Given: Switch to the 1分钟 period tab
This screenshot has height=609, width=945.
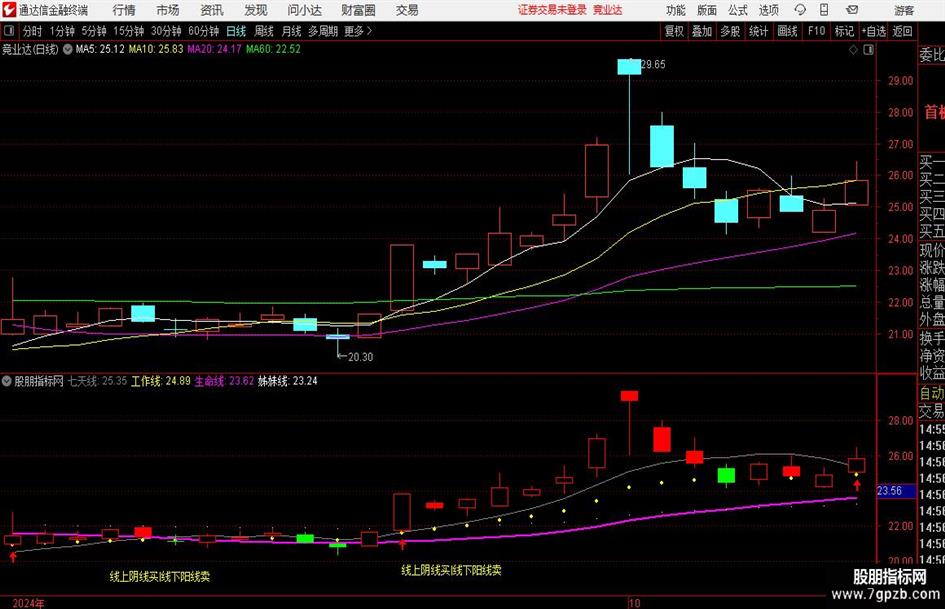Looking at the screenshot, I should coord(62,31).
